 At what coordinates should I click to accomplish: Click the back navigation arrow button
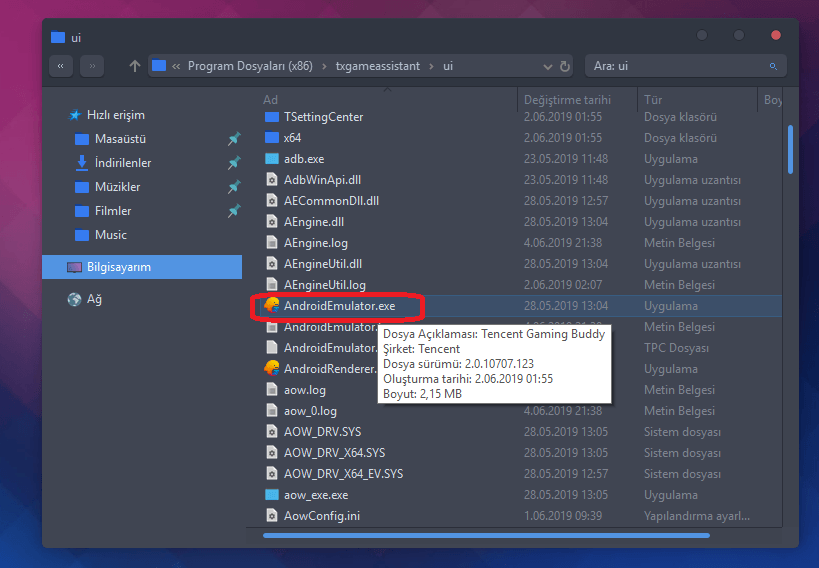(x=61, y=66)
